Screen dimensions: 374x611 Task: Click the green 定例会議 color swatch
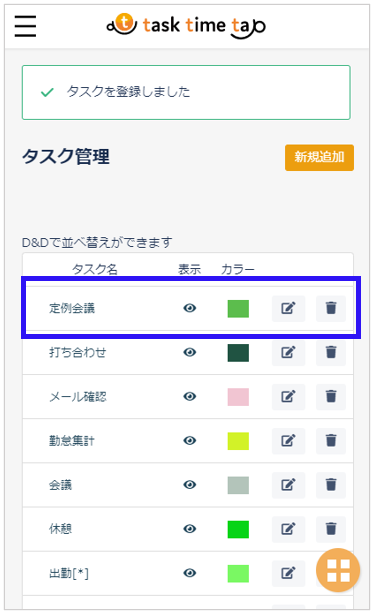(x=238, y=309)
